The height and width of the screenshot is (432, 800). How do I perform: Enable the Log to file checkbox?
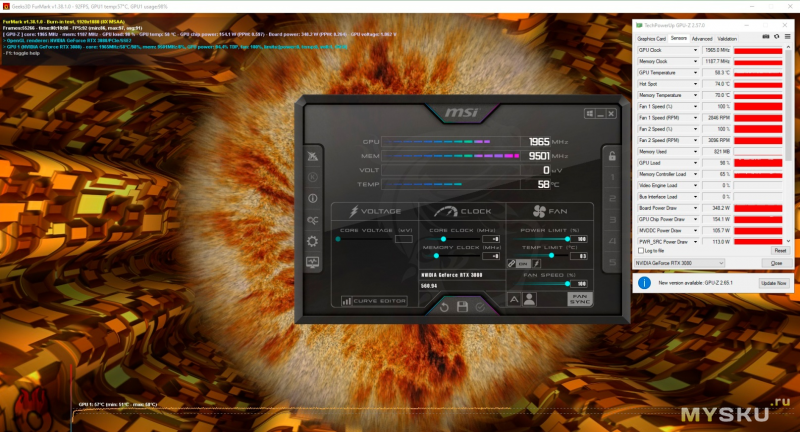(x=641, y=251)
